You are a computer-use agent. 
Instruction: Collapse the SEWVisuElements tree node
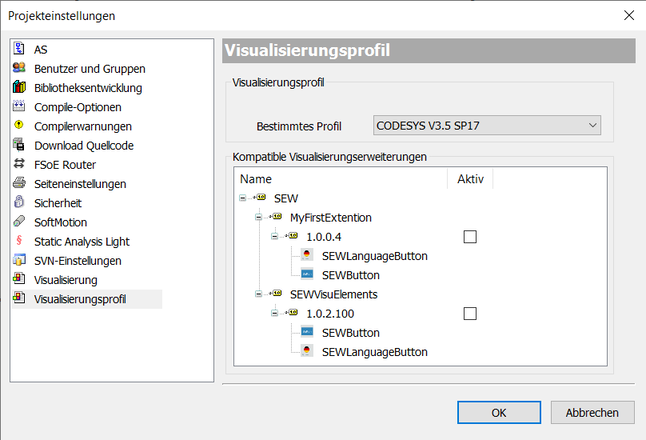coord(257,294)
